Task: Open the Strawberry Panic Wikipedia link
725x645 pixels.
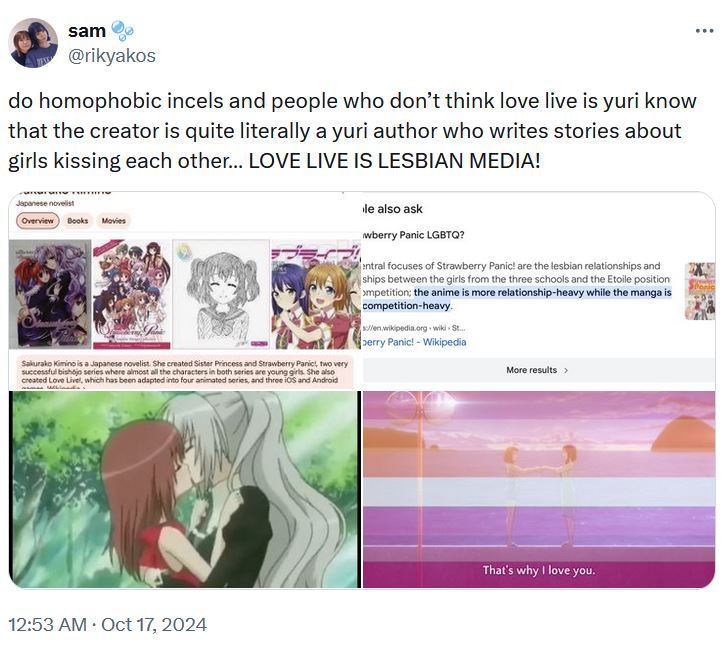Action: (414, 342)
